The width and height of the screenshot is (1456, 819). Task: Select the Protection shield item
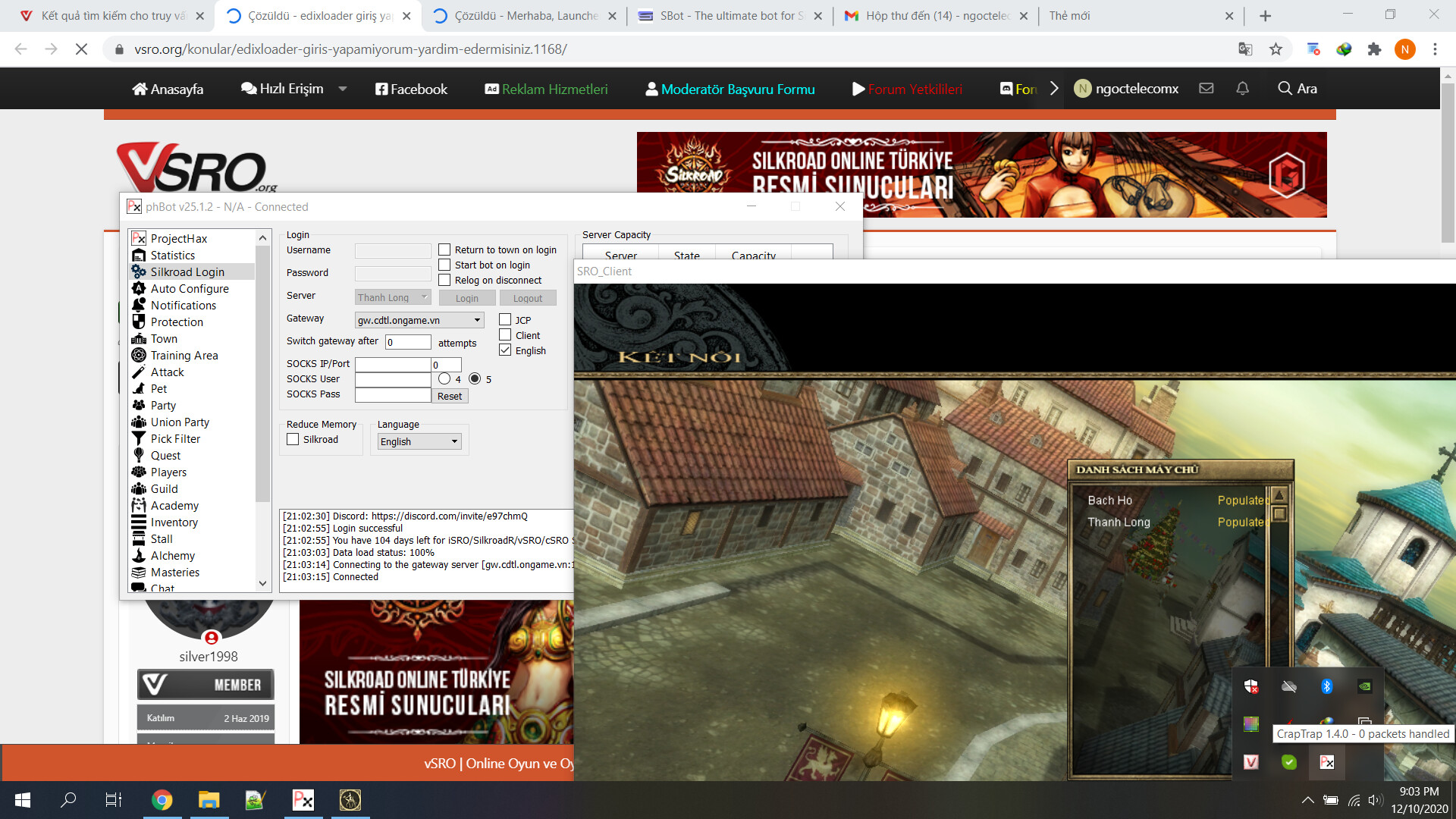click(176, 322)
